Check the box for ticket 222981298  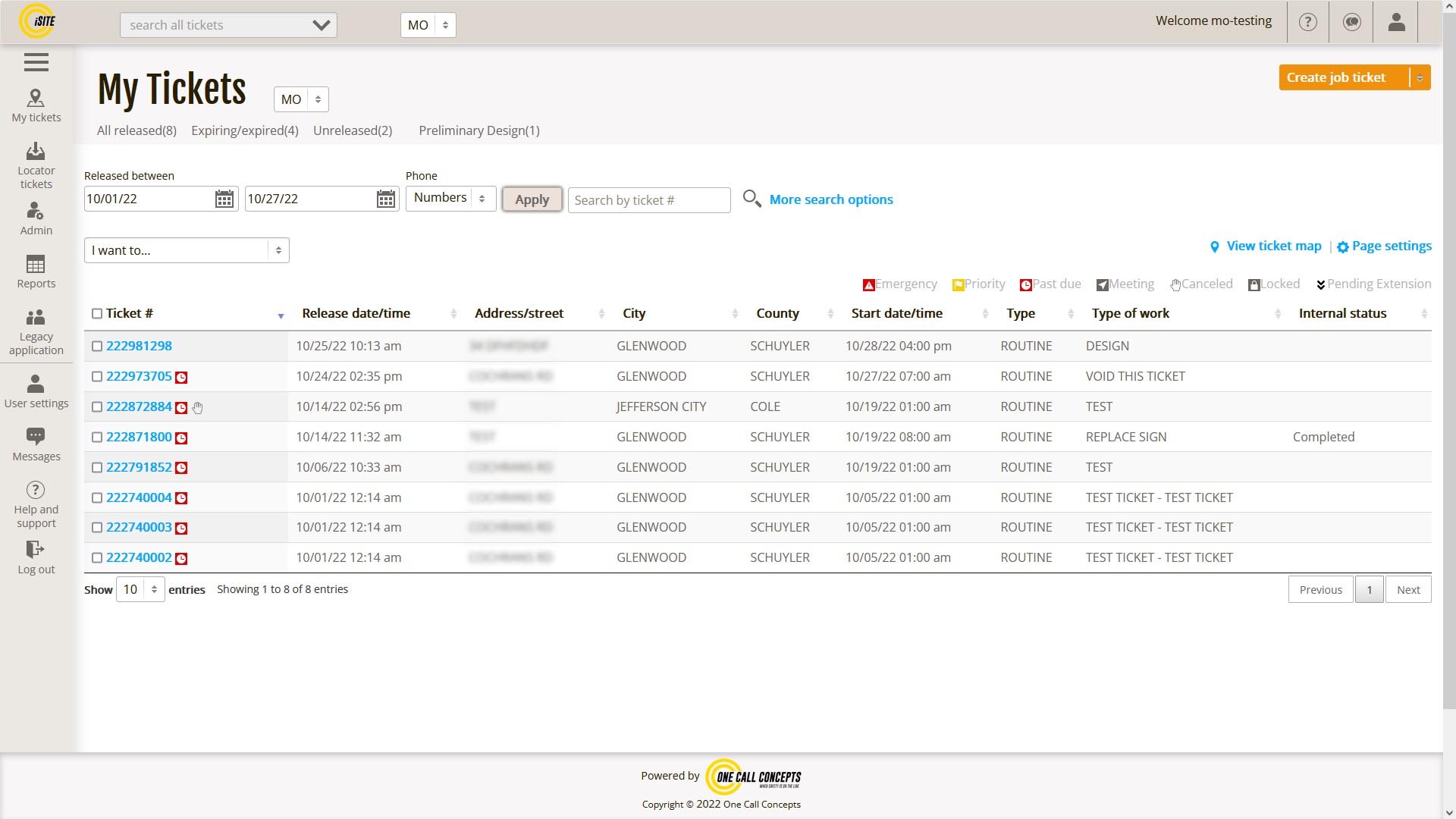(97, 347)
